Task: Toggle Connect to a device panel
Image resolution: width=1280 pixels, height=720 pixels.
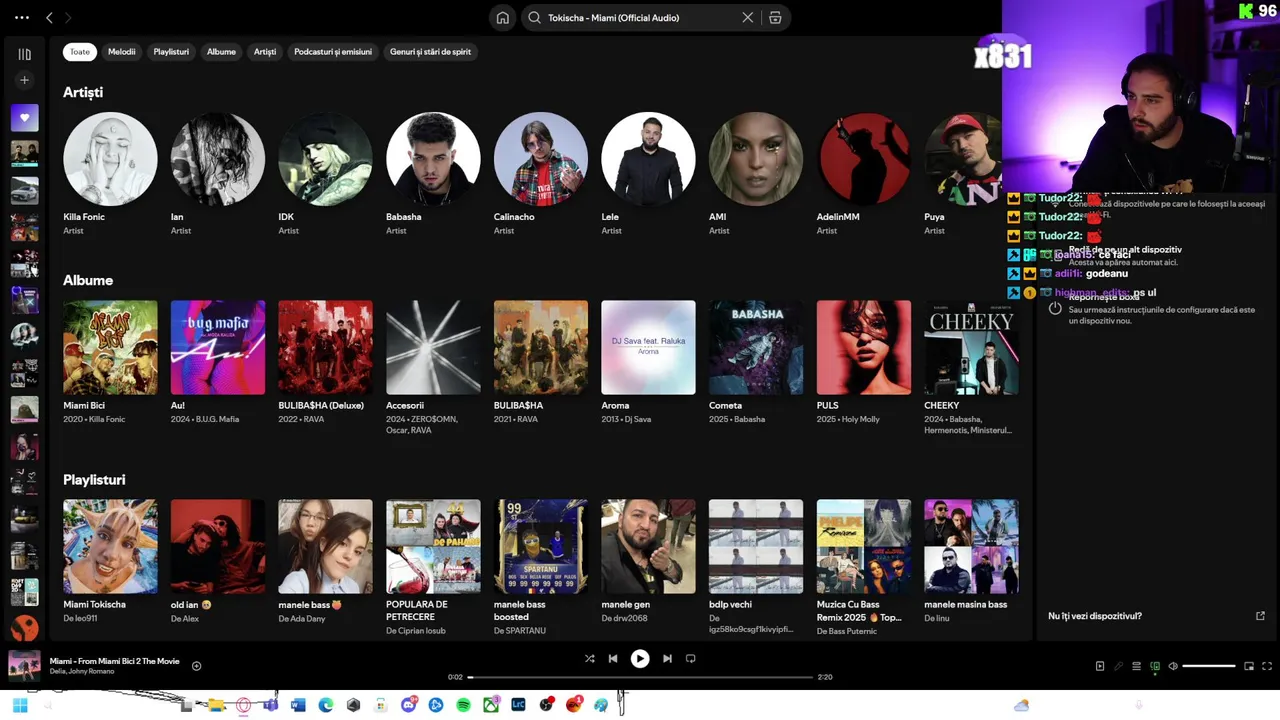Action: pyautogui.click(x=1155, y=666)
